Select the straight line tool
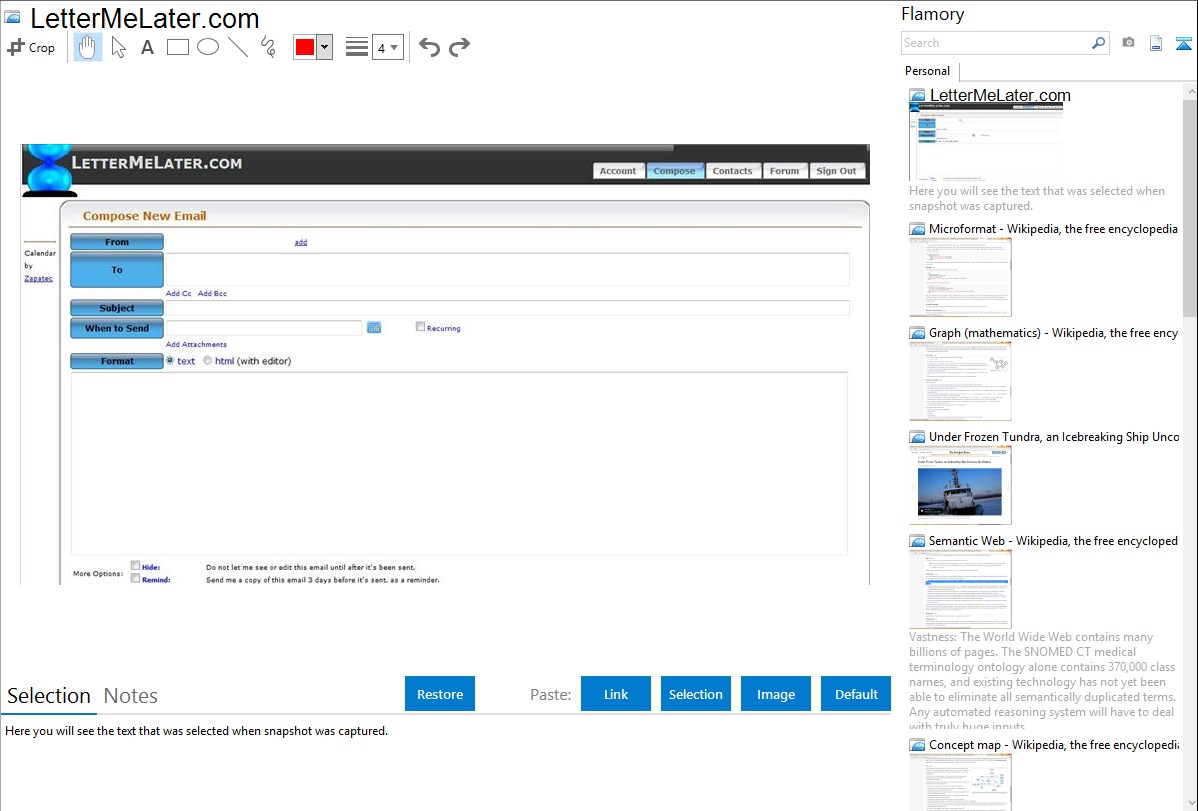The image size is (1198, 811). pyautogui.click(x=238, y=47)
